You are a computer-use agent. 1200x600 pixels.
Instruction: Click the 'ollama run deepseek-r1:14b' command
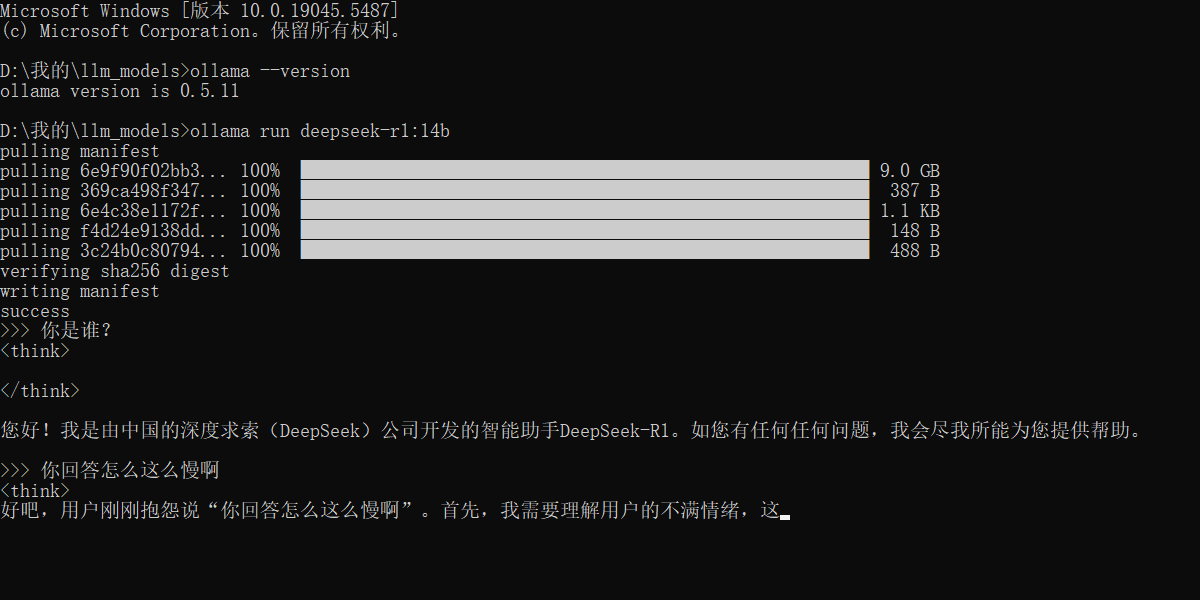(x=320, y=131)
